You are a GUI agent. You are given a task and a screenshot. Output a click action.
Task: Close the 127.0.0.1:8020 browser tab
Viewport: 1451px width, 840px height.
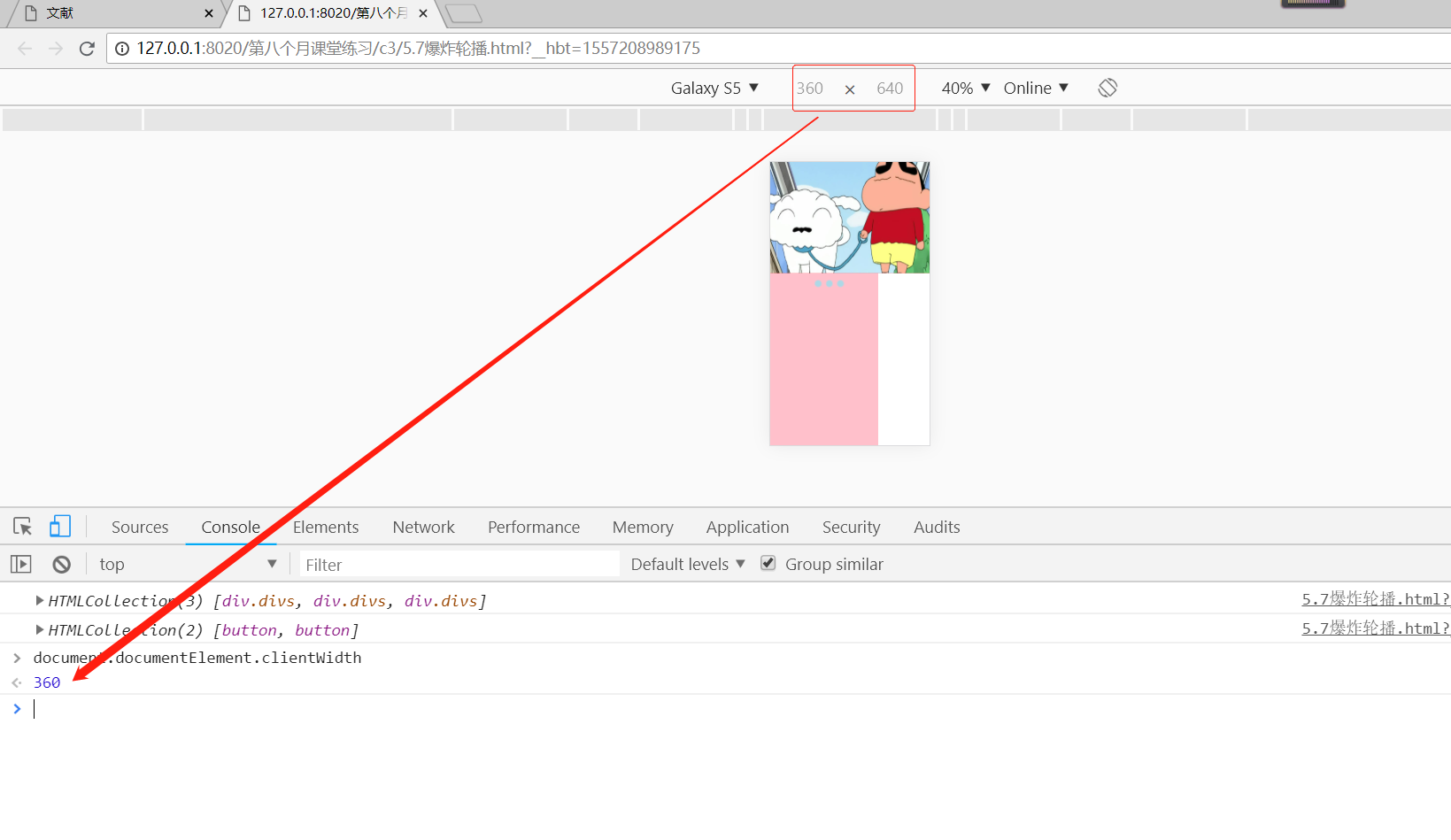(423, 13)
